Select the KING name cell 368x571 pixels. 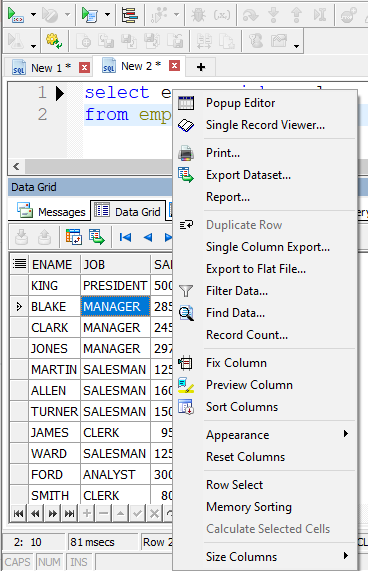click(x=54, y=286)
